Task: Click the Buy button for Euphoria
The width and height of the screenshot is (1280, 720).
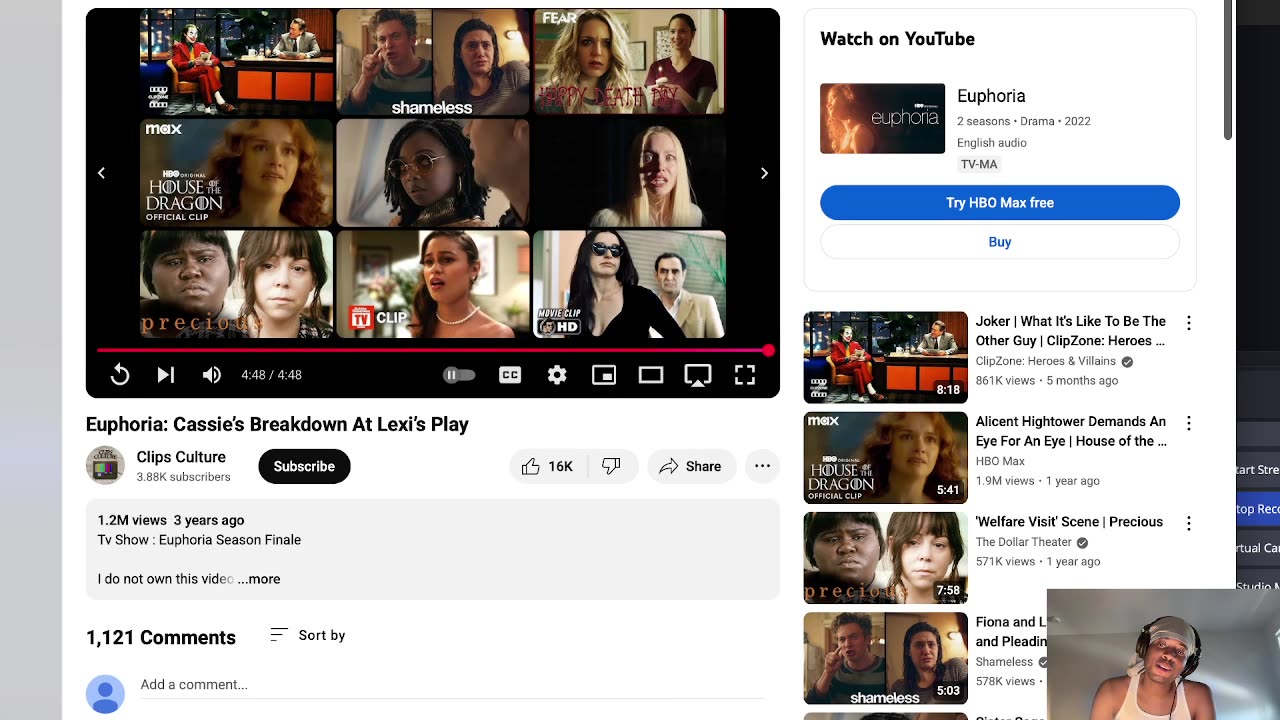Action: 1000,242
